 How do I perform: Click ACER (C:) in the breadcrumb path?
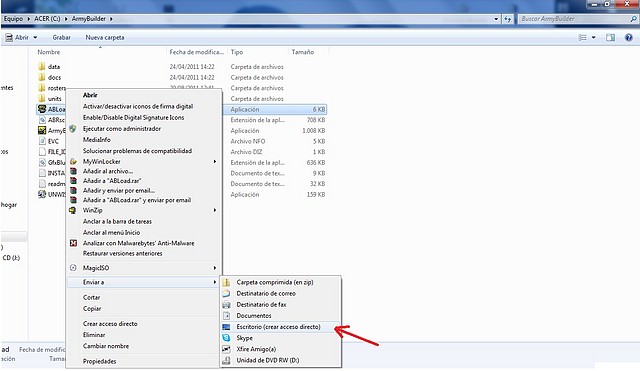(47, 19)
